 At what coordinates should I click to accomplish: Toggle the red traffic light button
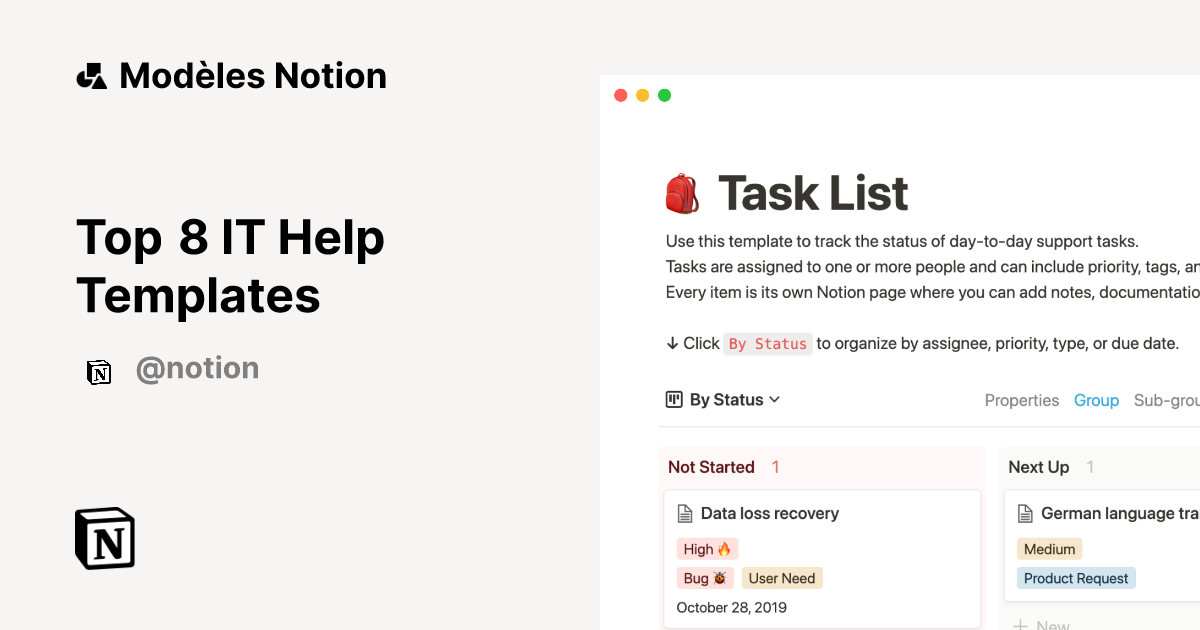[x=620, y=95]
